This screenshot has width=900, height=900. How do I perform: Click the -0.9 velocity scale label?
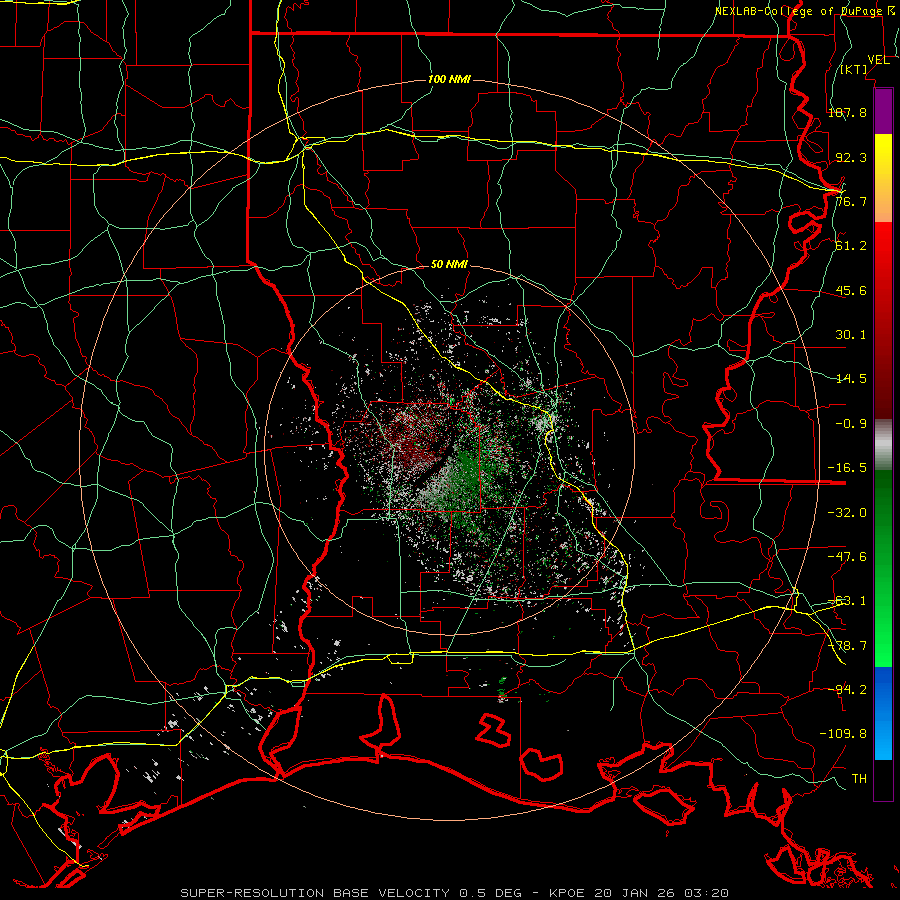point(851,423)
